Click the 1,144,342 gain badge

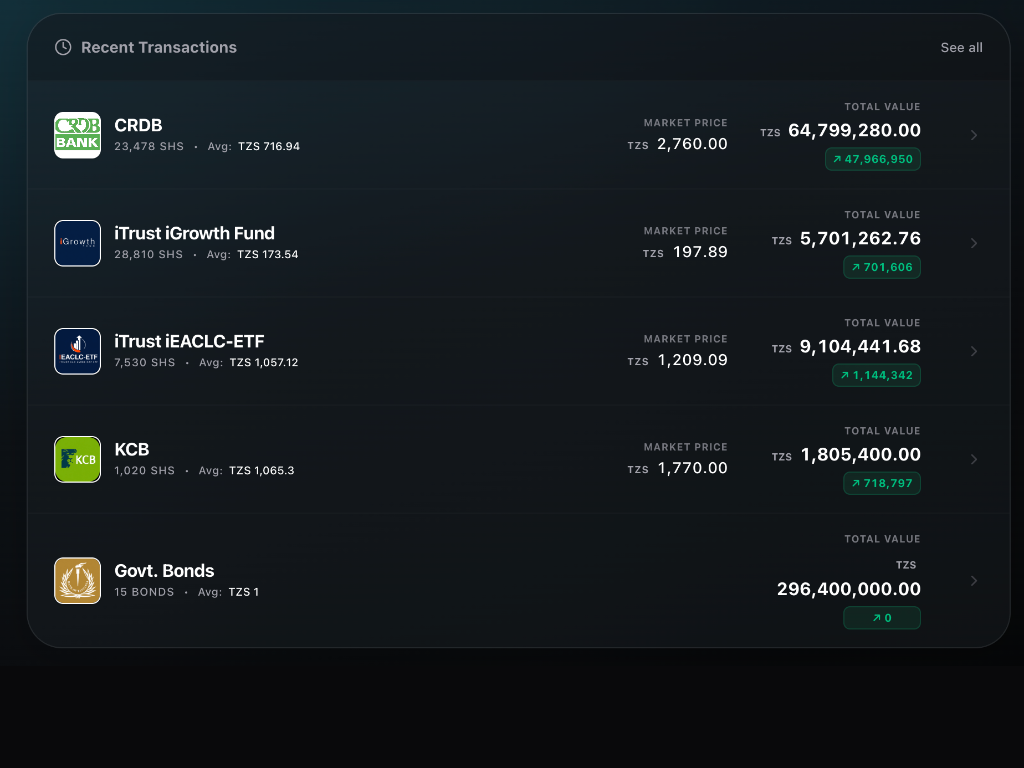tap(876, 376)
